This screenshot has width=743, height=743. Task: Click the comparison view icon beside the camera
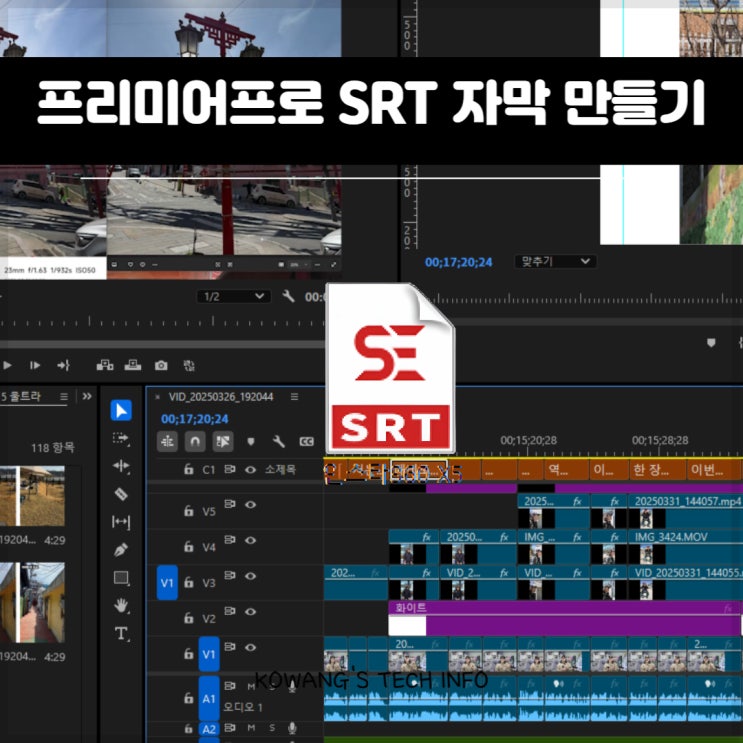(189, 365)
